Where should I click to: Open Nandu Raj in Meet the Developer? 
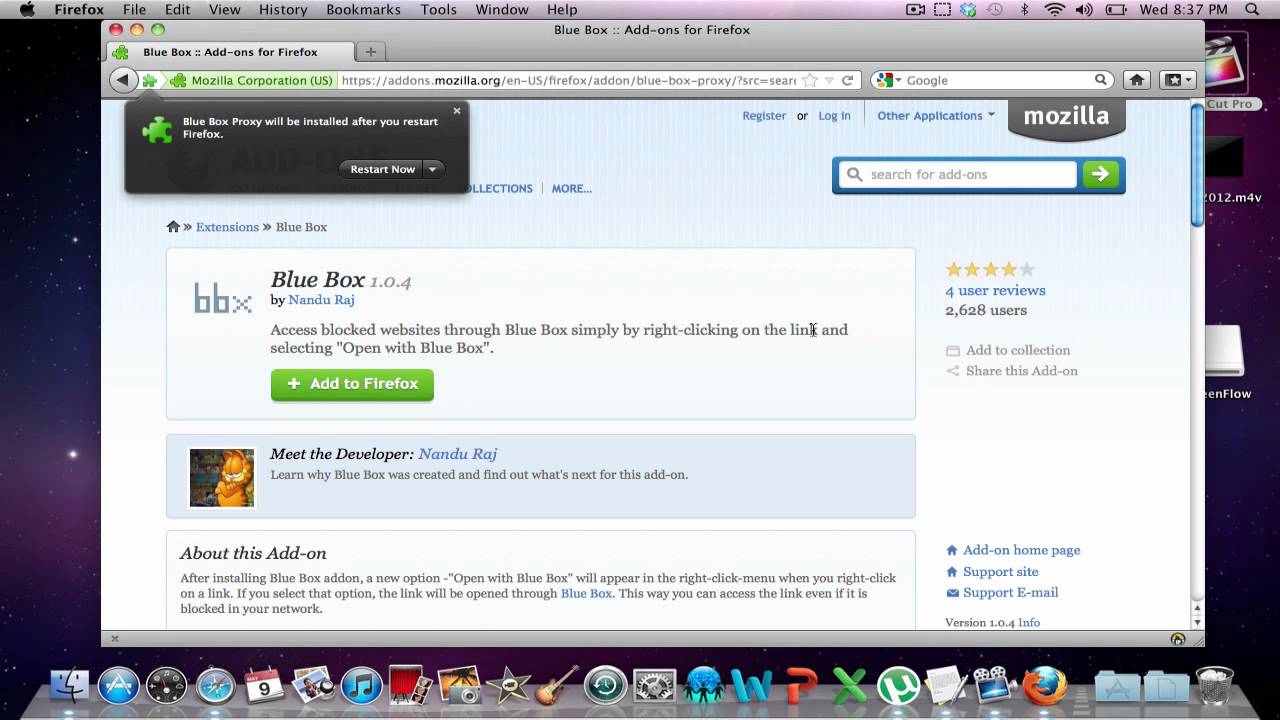457,454
